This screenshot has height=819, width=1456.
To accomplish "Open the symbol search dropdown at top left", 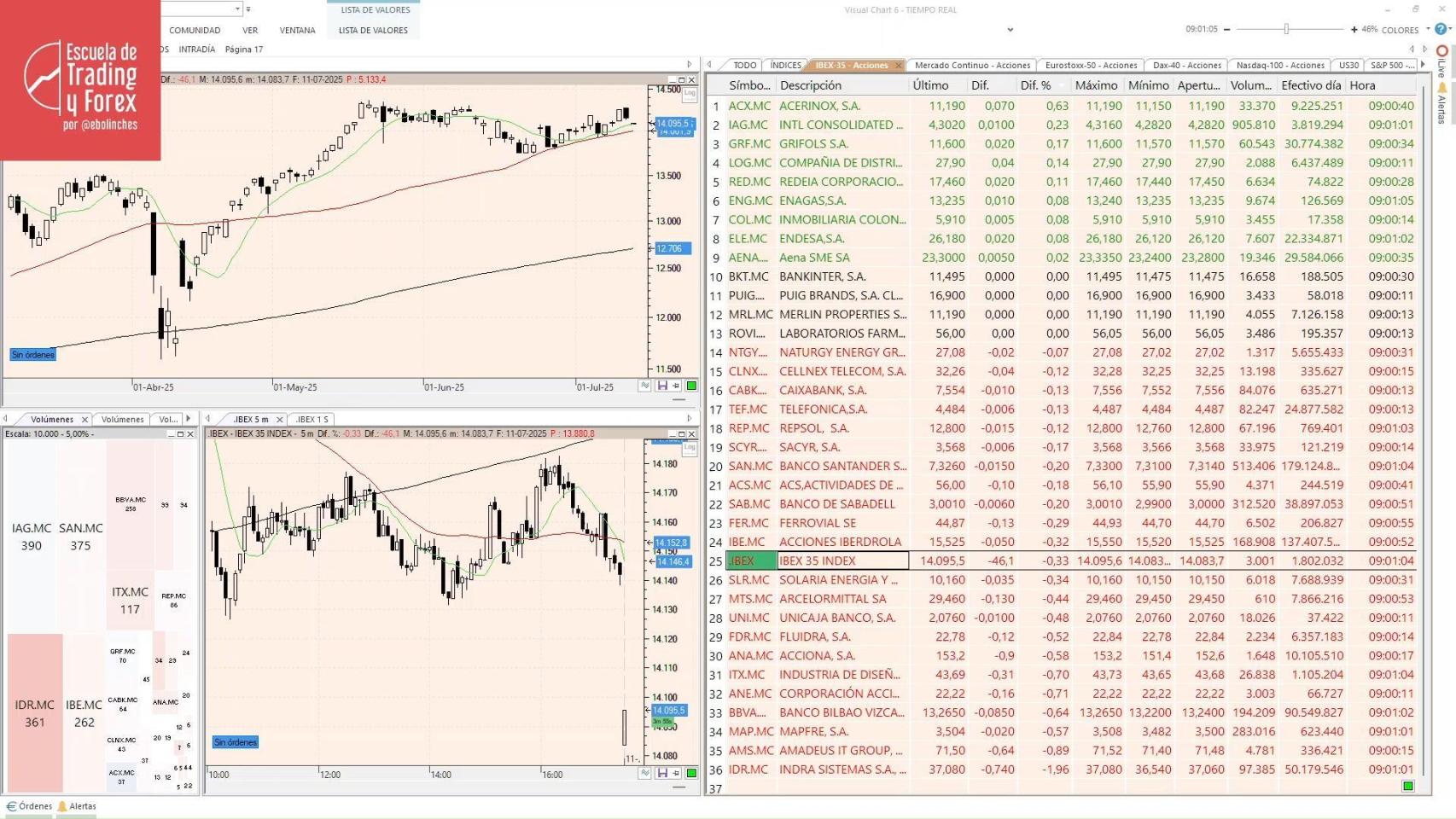I will click(237, 9).
